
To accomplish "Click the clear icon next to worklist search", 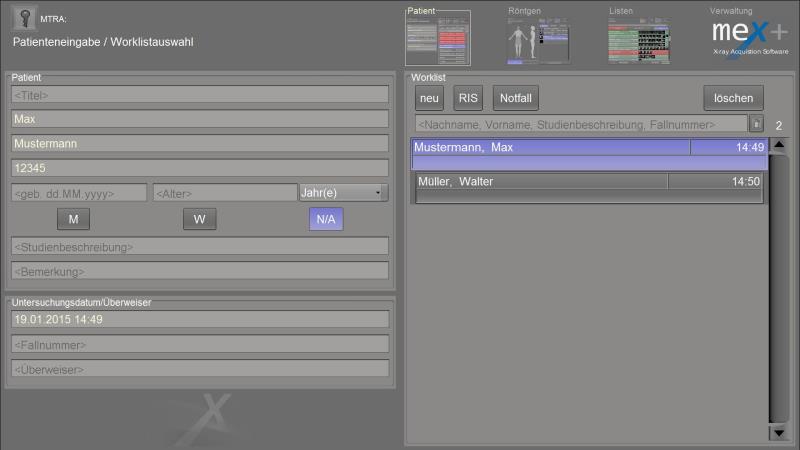I will click(757, 124).
